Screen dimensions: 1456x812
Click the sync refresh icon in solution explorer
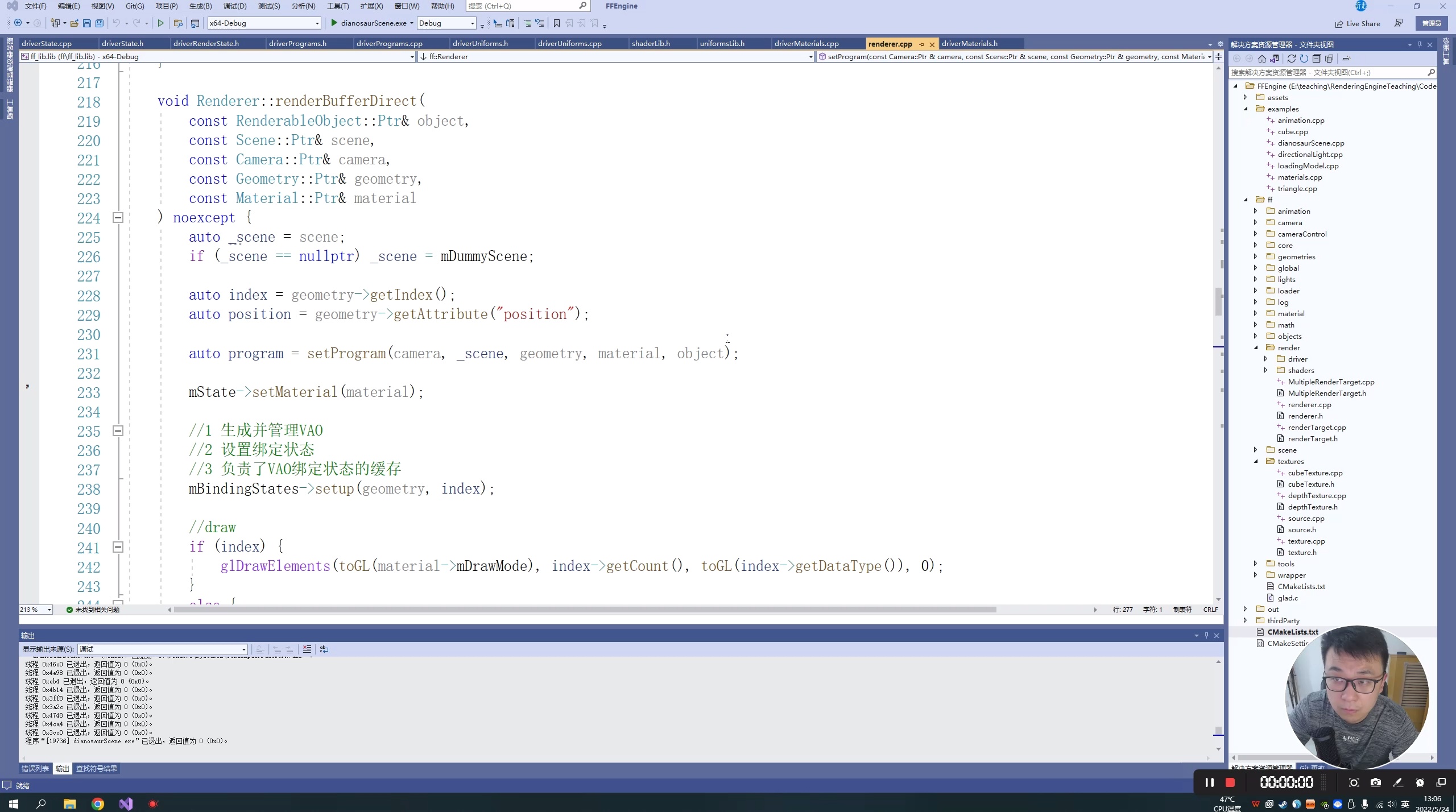point(1292,59)
